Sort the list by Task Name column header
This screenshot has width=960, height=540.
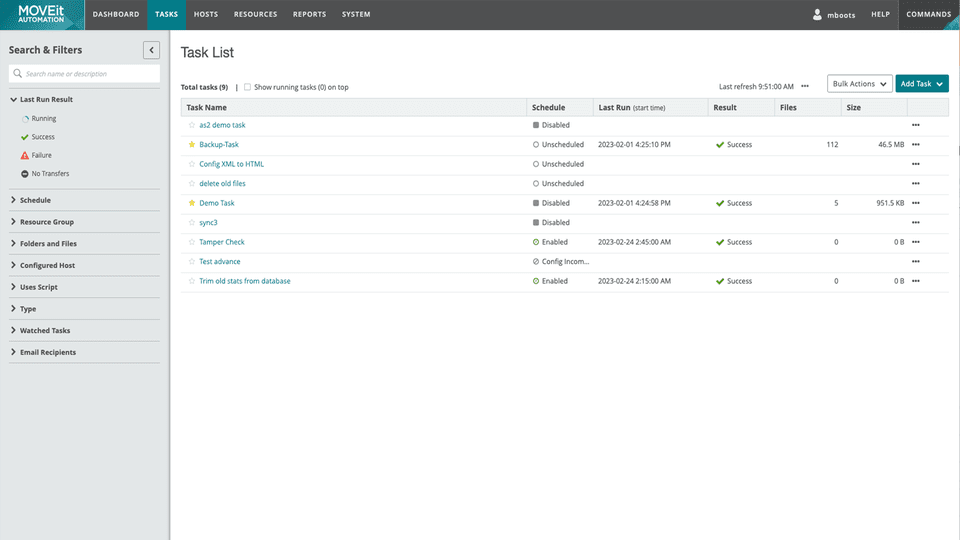pyautogui.click(x=207, y=107)
